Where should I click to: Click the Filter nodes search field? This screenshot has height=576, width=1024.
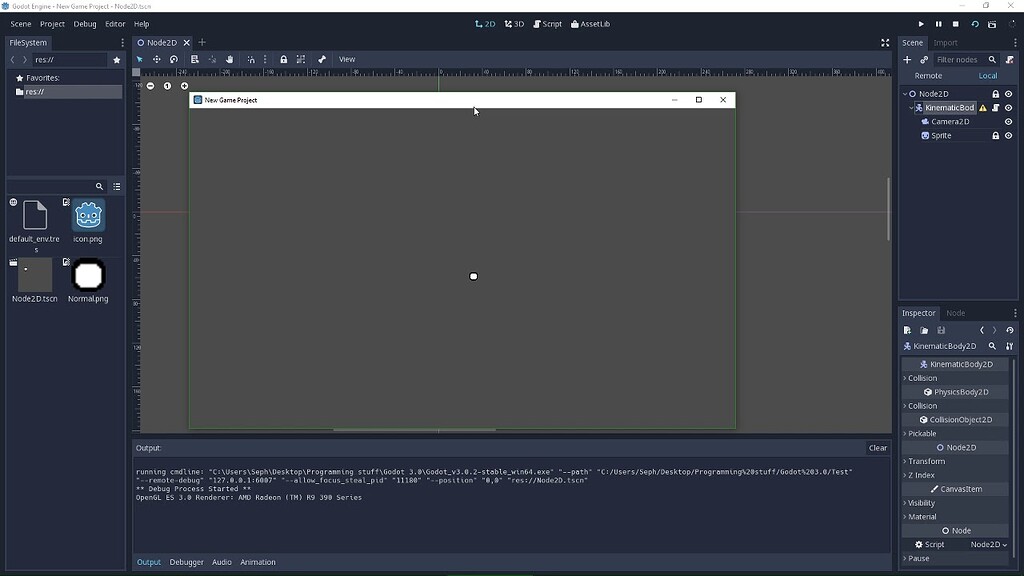click(959, 60)
